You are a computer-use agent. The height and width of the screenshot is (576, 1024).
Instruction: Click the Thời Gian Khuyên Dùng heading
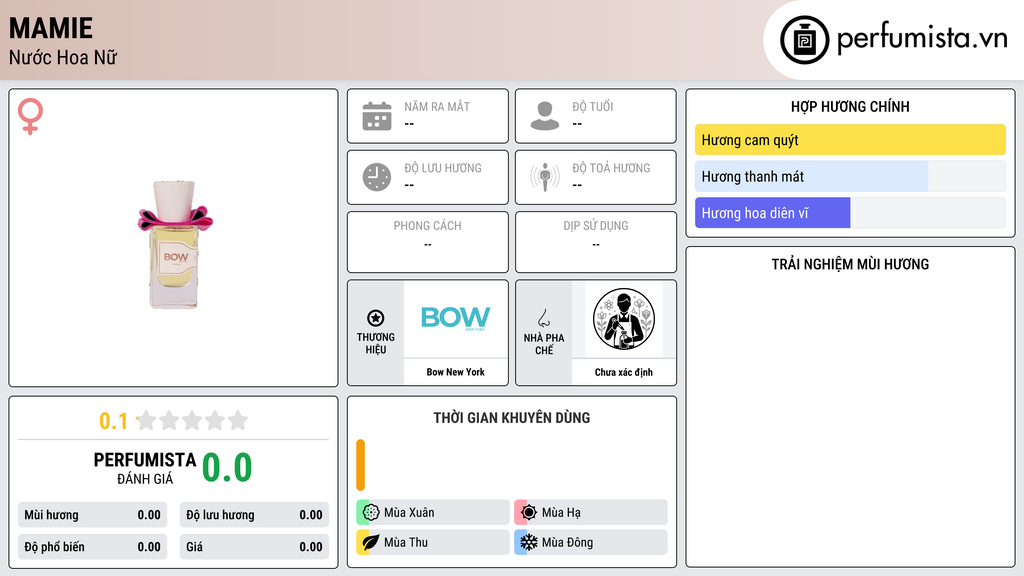tap(512, 417)
